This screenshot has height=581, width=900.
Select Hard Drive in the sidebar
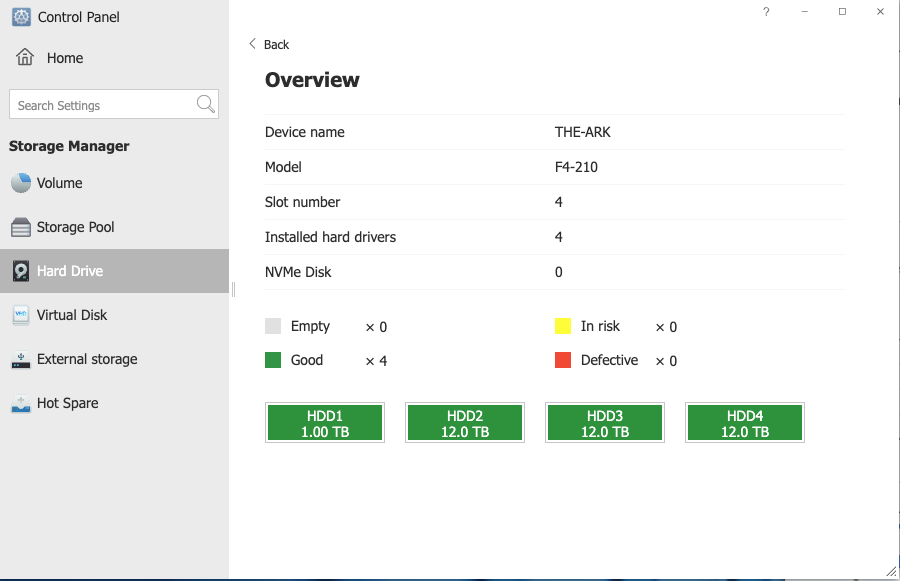(x=115, y=271)
